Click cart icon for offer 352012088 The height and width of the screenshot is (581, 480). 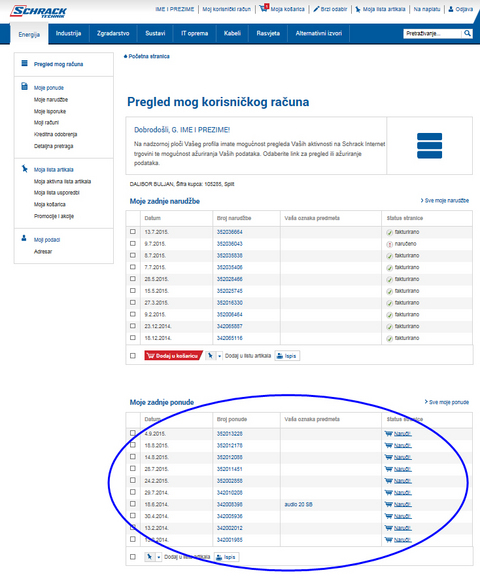click(x=388, y=457)
